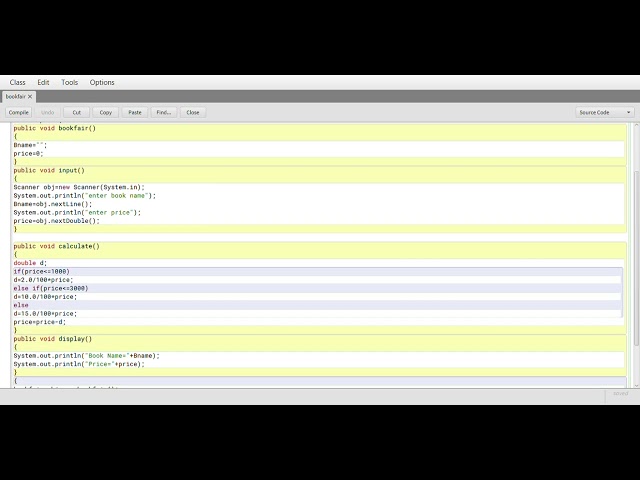Viewport: 640px width, 480px height.
Task: Click the Cut button
Action: point(77,112)
